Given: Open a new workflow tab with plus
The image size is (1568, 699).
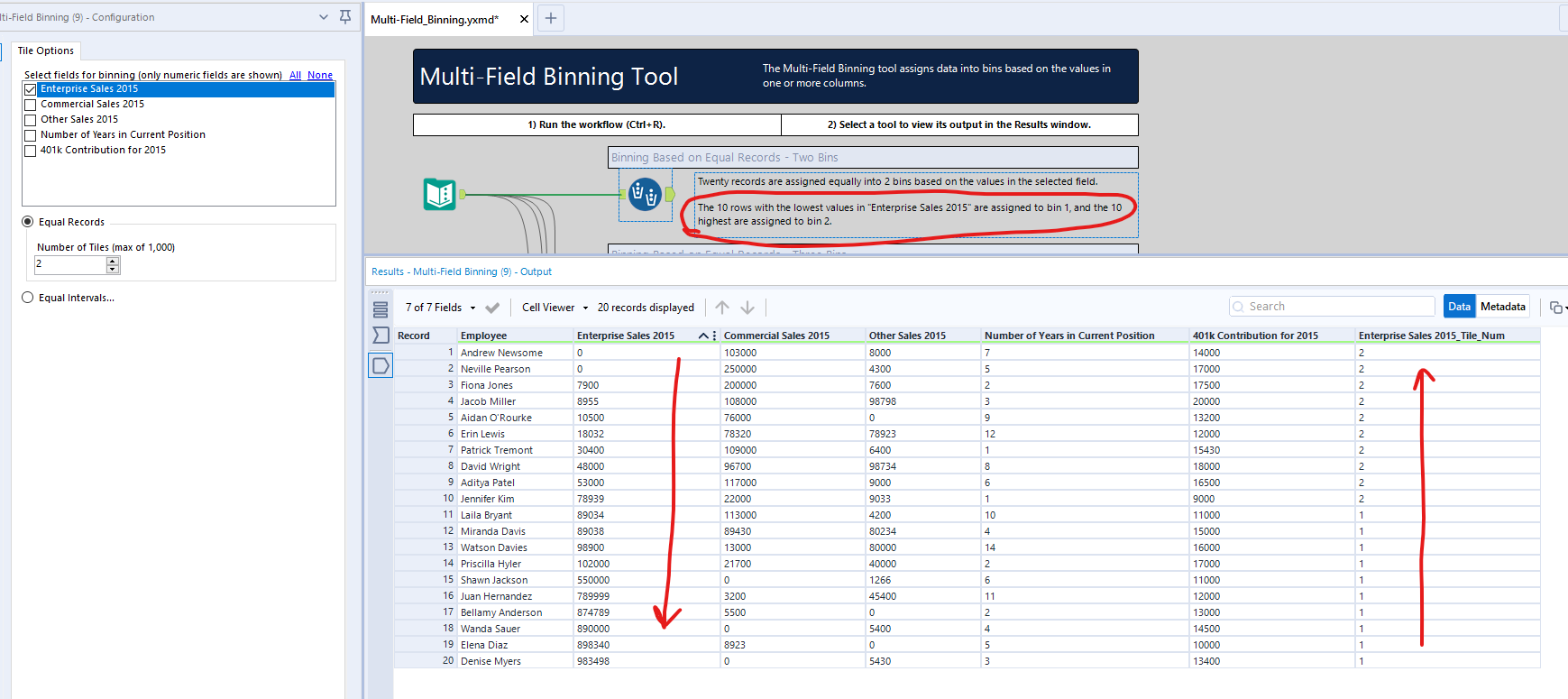Looking at the screenshot, I should (x=551, y=18).
